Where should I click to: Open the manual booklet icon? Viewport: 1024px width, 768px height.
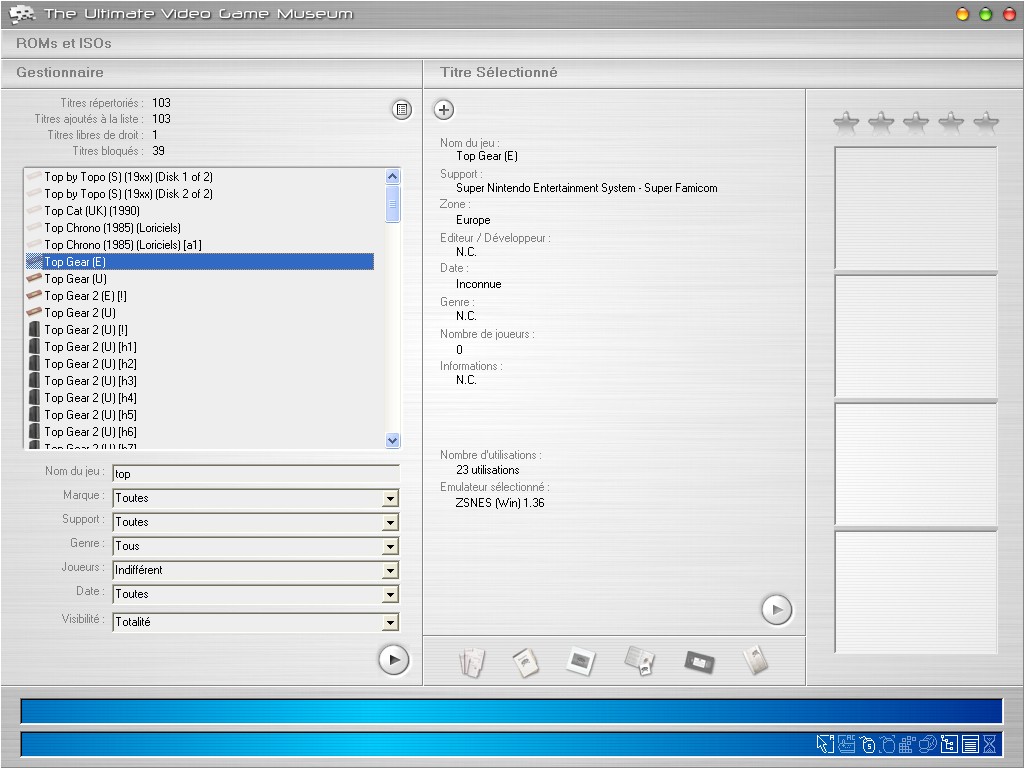pyautogui.click(x=526, y=662)
